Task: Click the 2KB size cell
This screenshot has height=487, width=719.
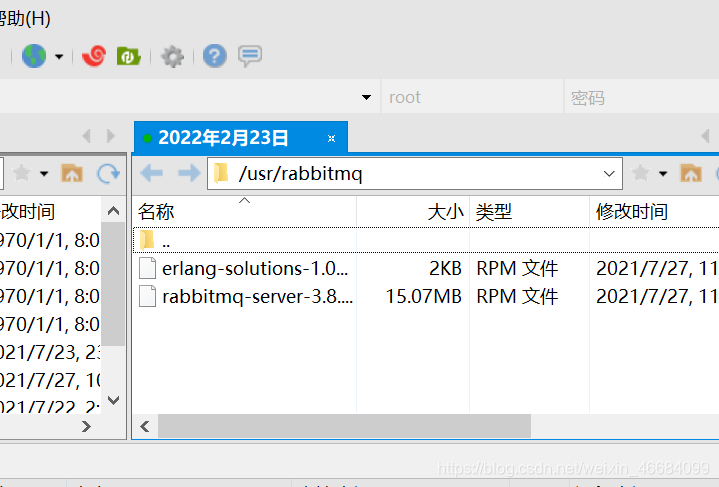Action: [x=445, y=269]
